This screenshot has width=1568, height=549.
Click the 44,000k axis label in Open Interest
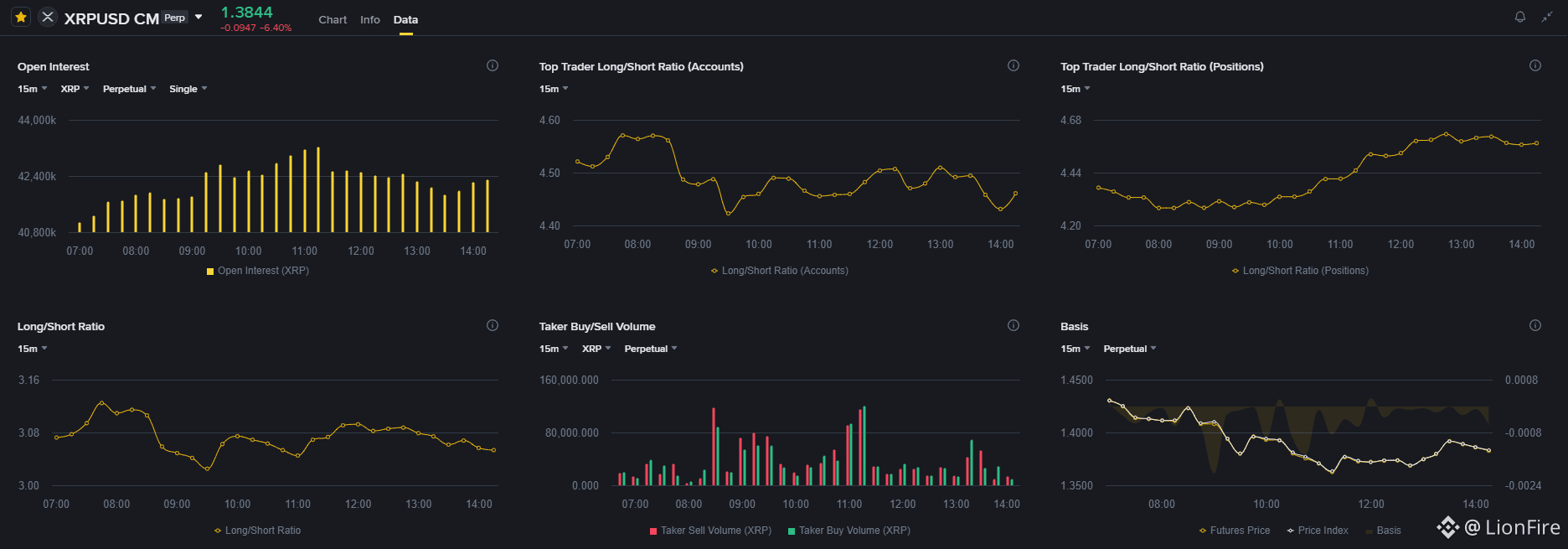pyautogui.click(x=37, y=121)
